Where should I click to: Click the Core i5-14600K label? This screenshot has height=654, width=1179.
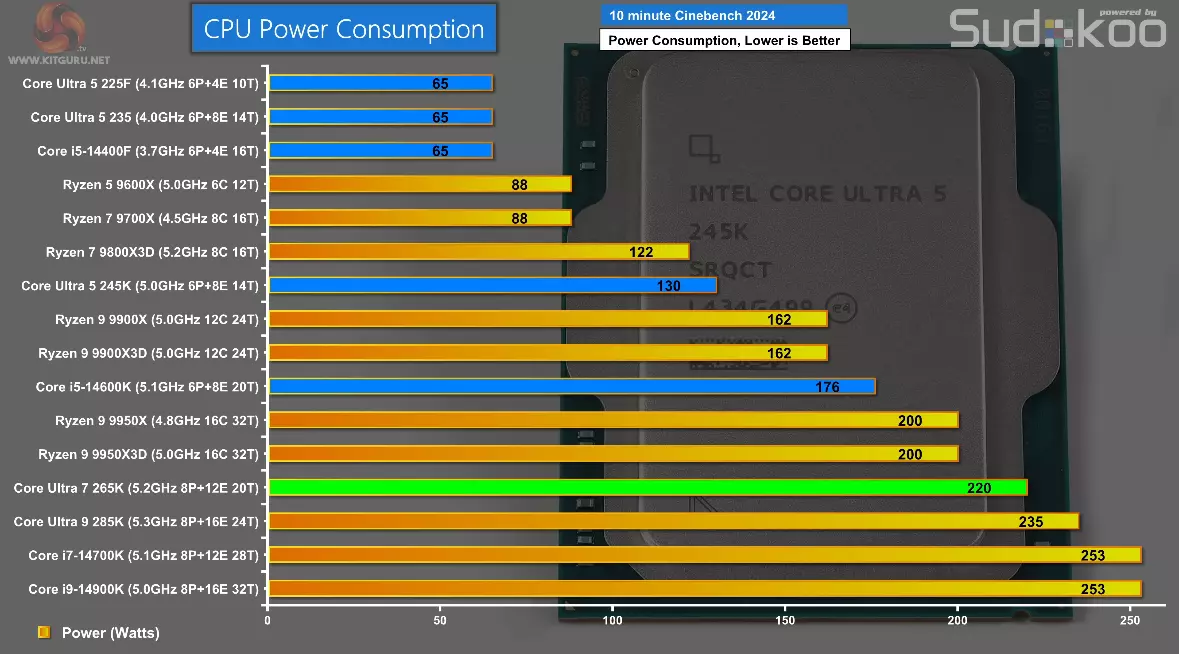tap(147, 387)
